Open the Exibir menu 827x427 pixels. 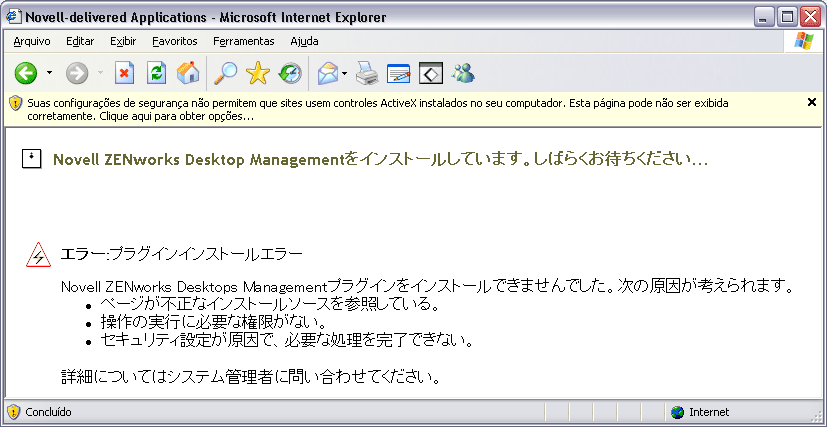click(123, 41)
